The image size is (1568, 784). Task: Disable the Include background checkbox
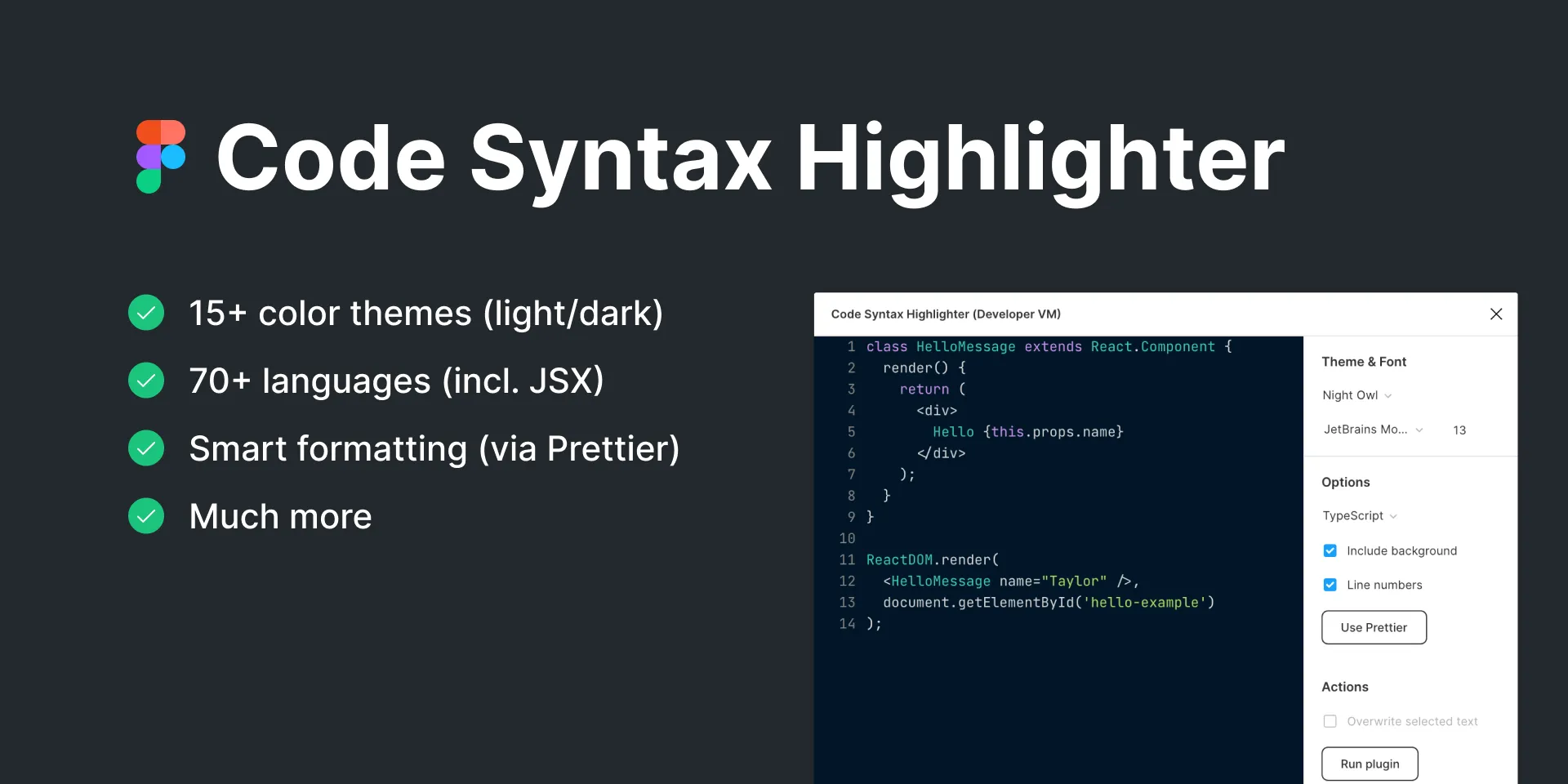[1330, 550]
